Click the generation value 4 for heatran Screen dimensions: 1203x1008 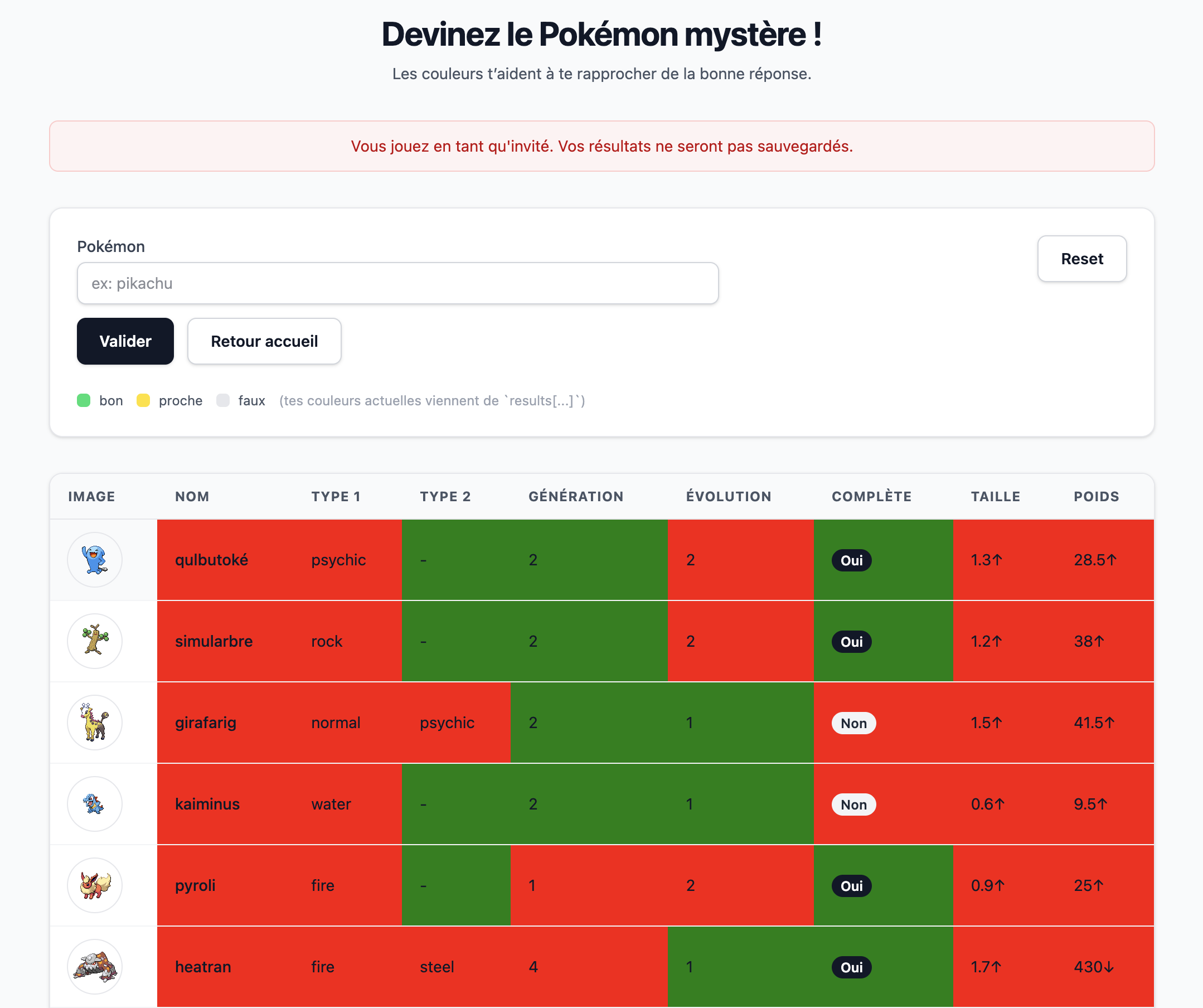click(x=533, y=967)
